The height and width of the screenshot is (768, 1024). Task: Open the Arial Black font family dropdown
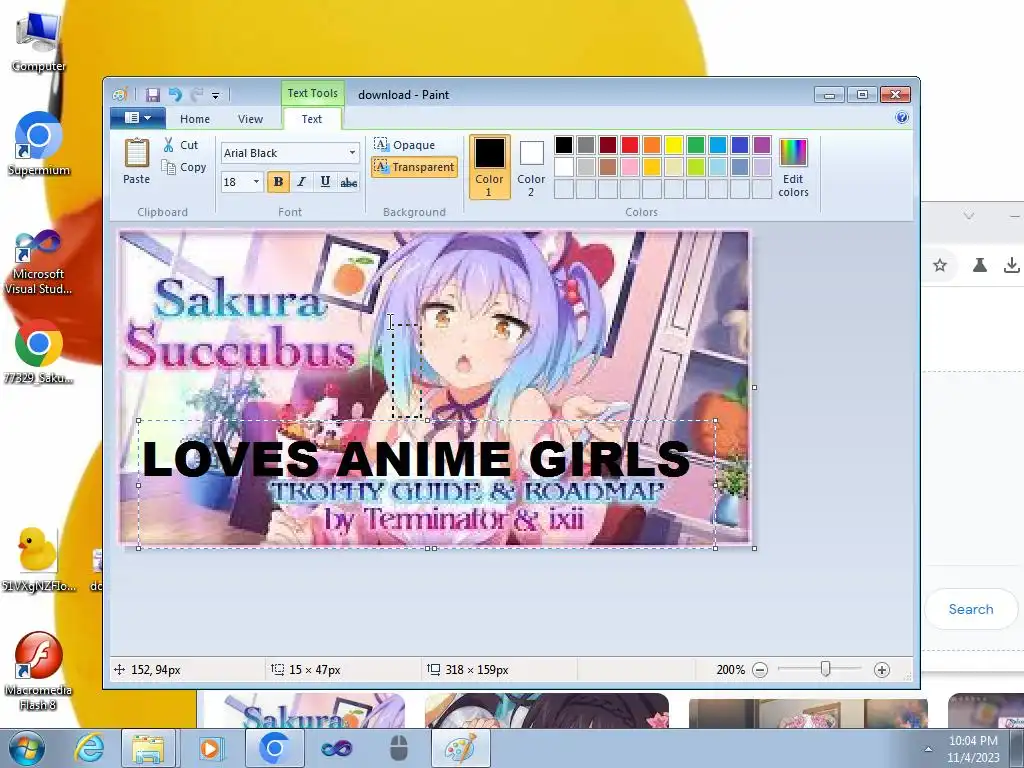point(353,153)
